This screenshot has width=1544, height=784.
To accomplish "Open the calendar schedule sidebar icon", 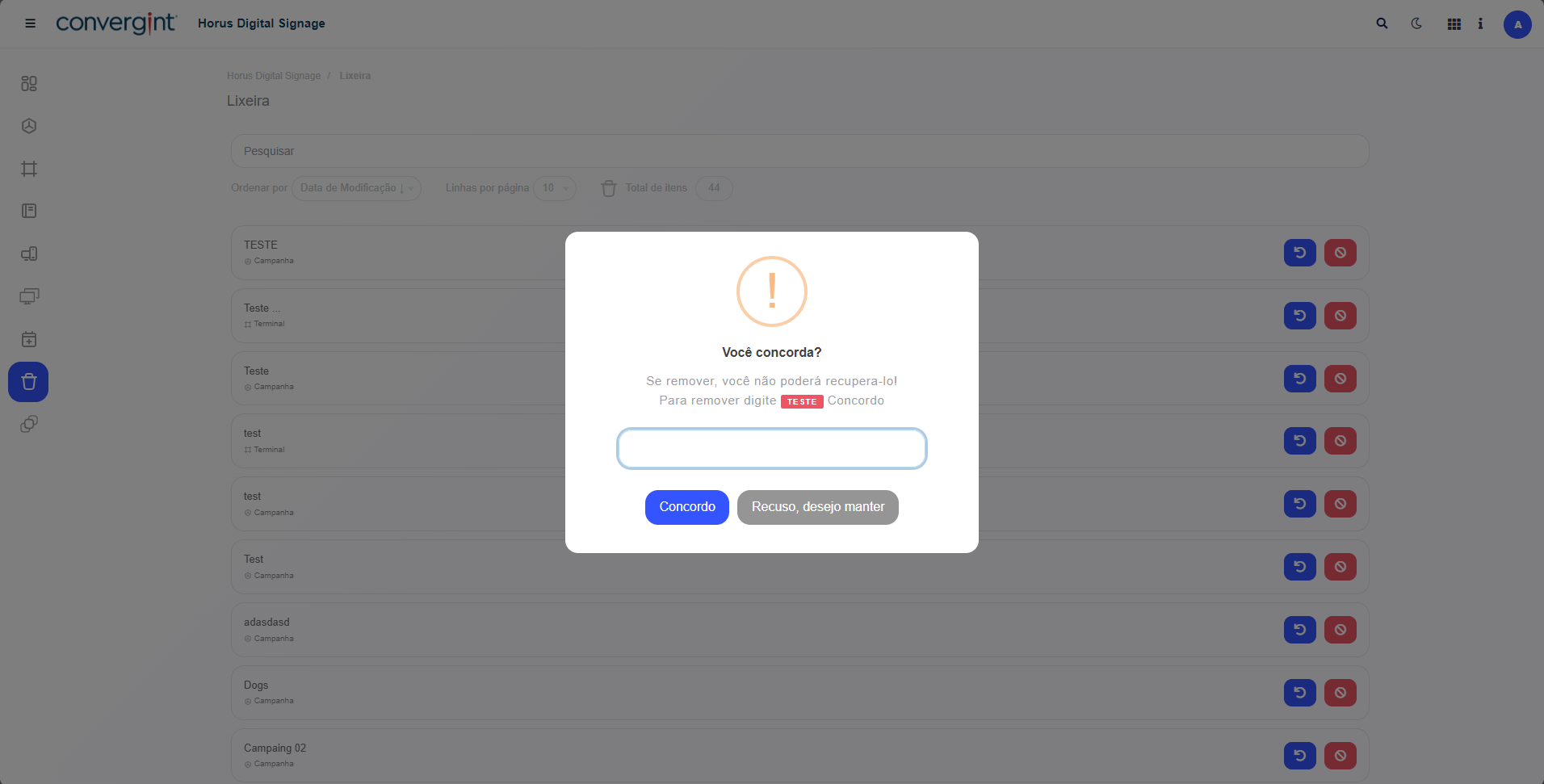I will (x=29, y=339).
